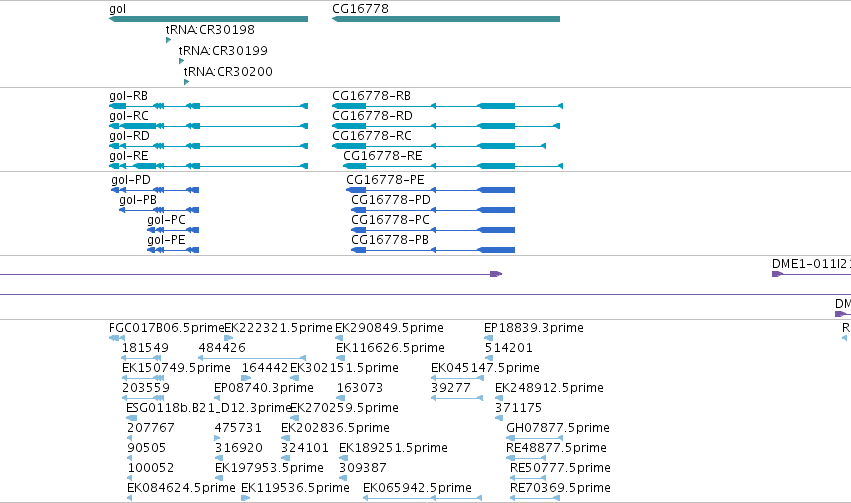This screenshot has height=503, width=851.
Task: Click the EK222321.5prime EST
Action: click(x=278, y=328)
